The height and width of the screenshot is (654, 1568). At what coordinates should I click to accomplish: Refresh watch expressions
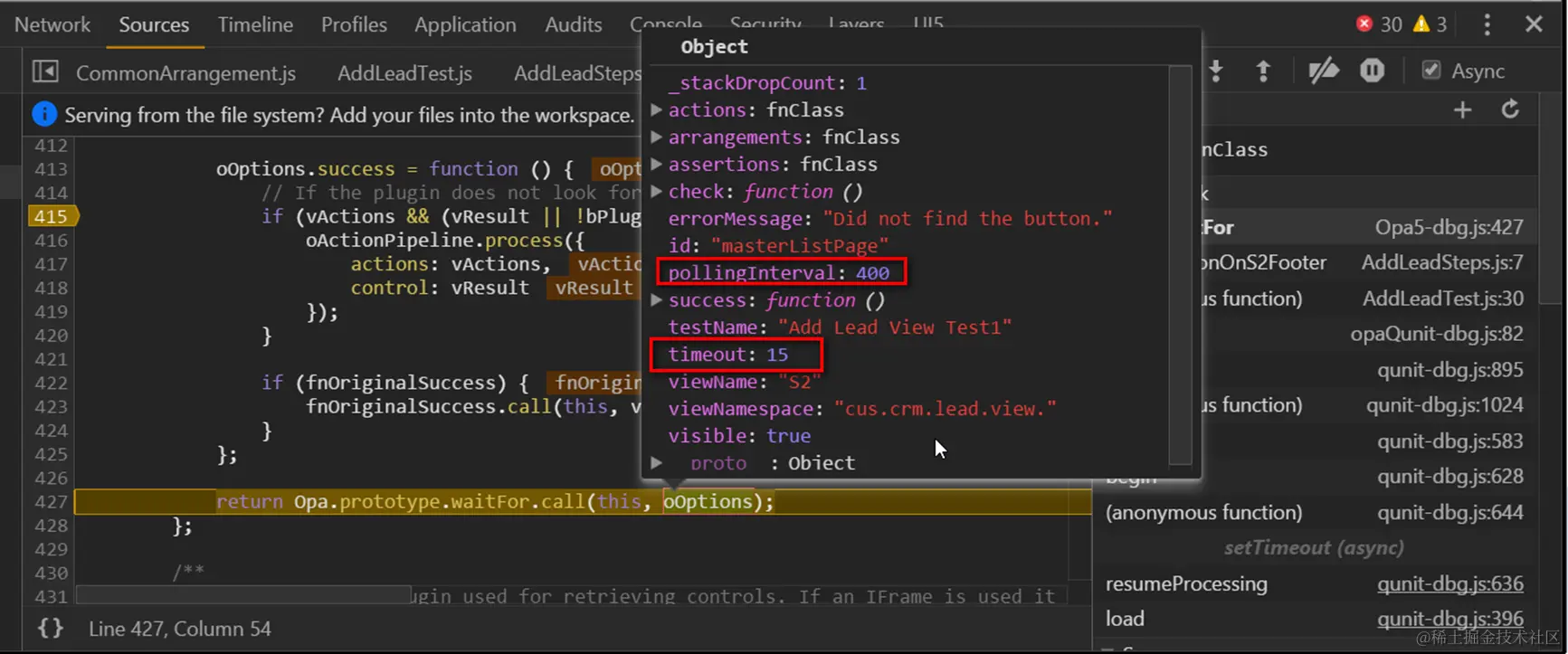[1510, 110]
